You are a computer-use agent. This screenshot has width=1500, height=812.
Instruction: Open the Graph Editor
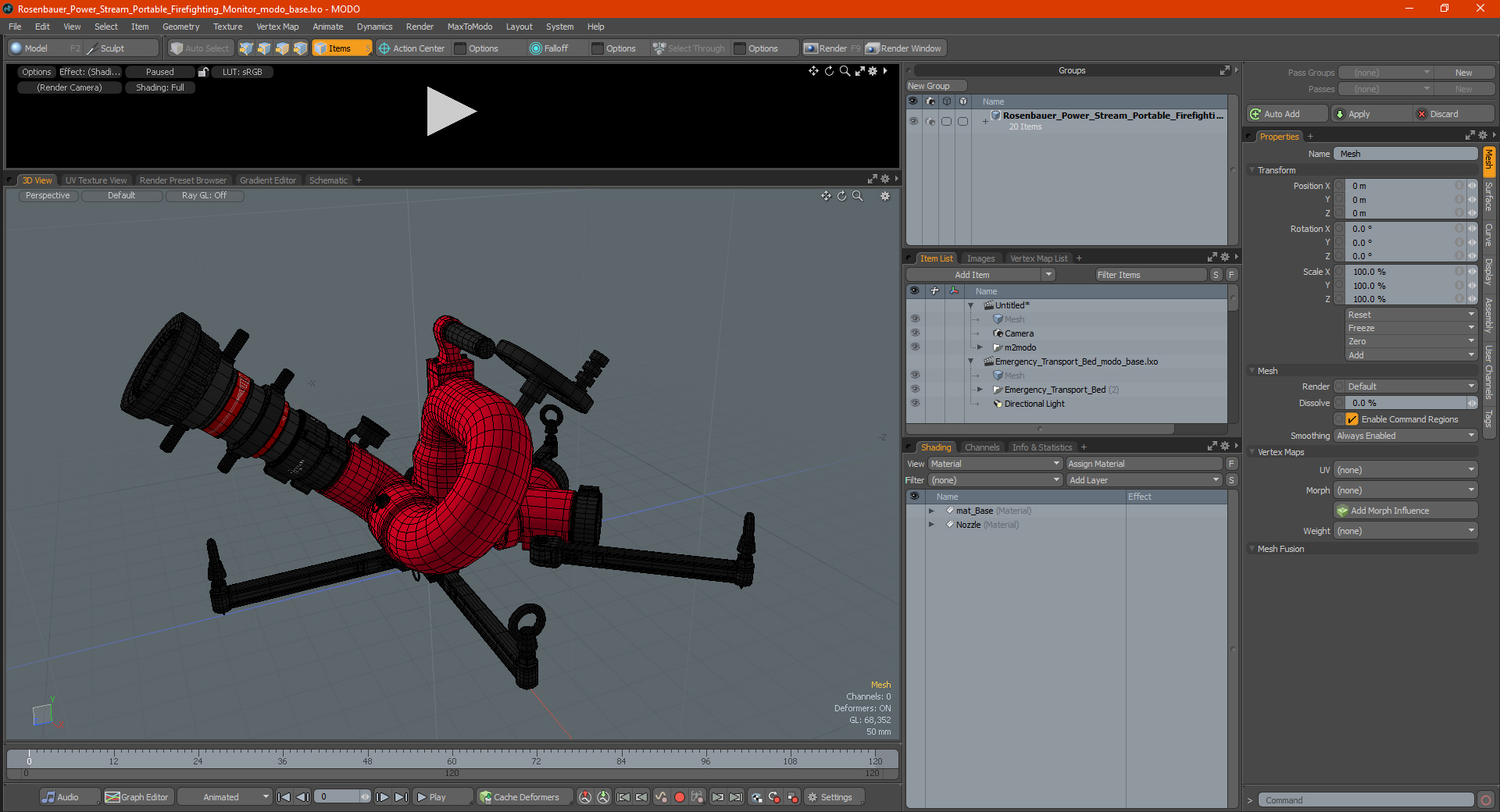[137, 797]
